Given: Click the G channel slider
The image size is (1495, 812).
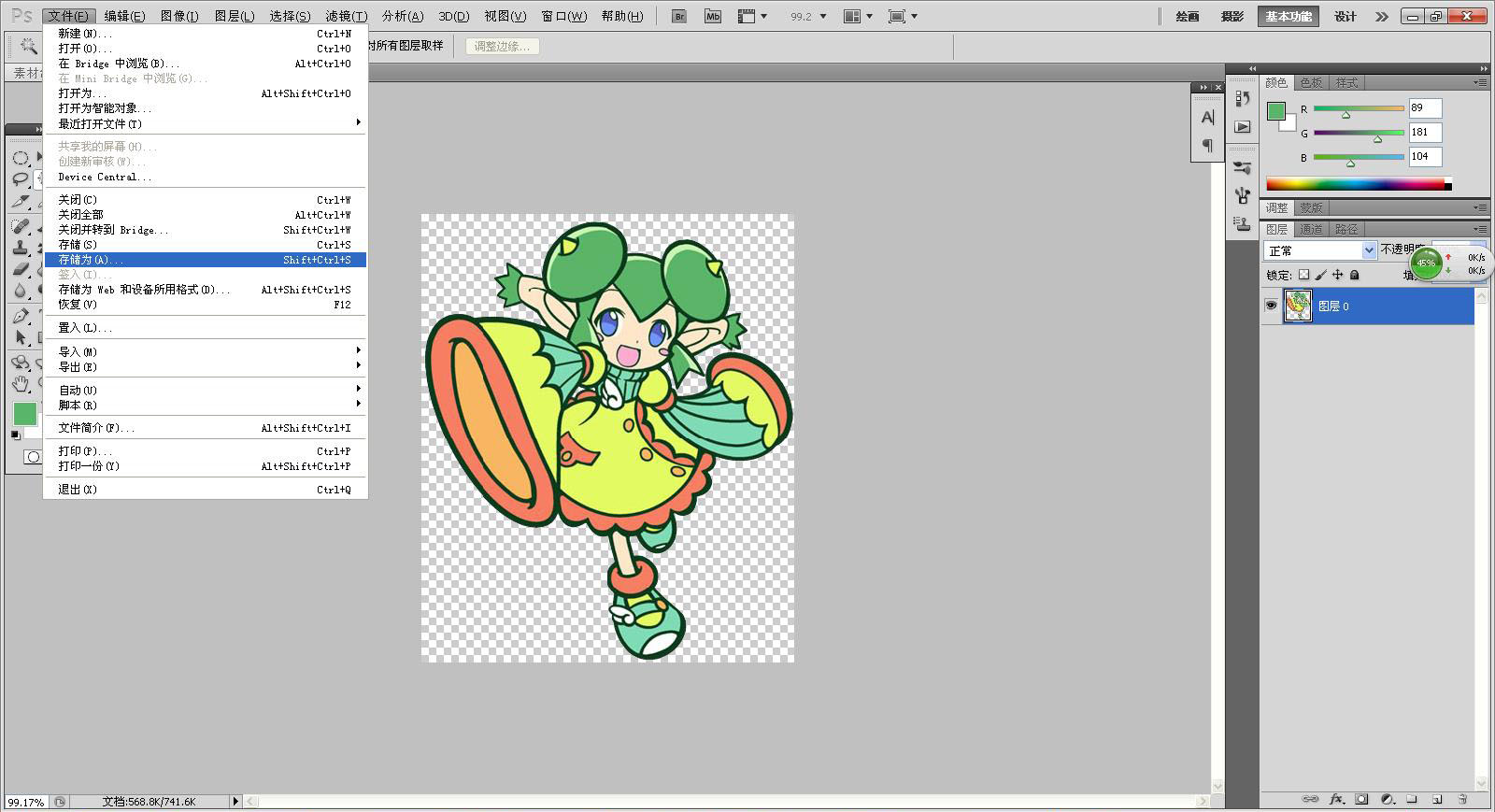Looking at the screenshot, I should click(1359, 133).
